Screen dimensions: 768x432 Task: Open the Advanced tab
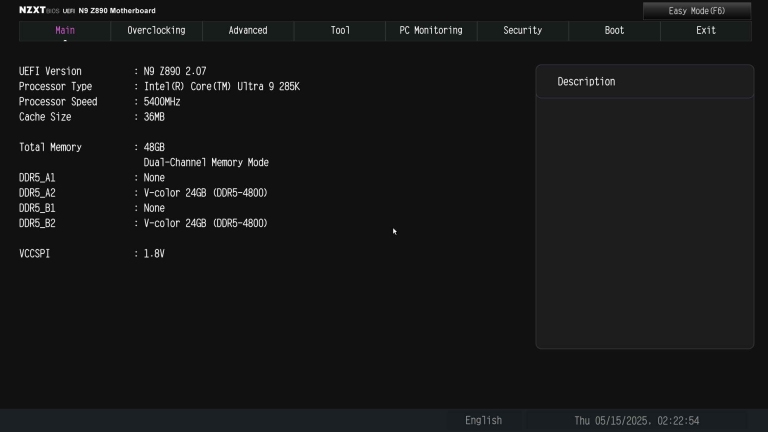coord(248,30)
